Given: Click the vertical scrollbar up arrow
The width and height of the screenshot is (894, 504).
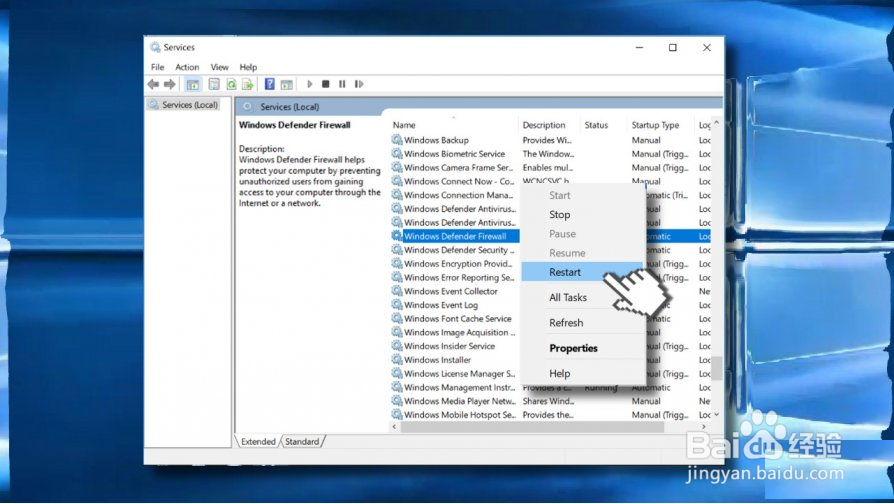Looking at the screenshot, I should point(717,123).
